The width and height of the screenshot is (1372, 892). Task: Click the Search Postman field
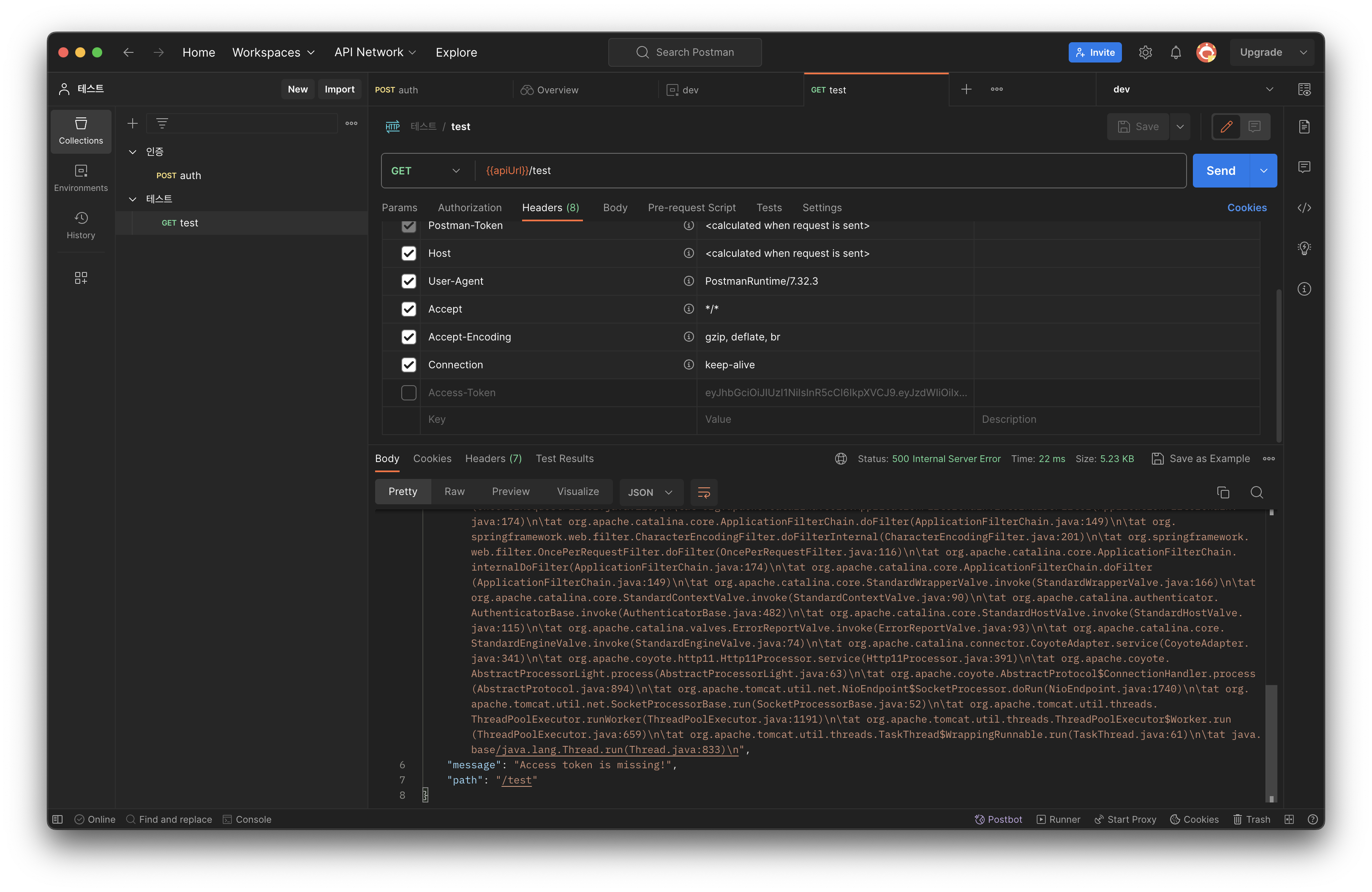point(685,52)
